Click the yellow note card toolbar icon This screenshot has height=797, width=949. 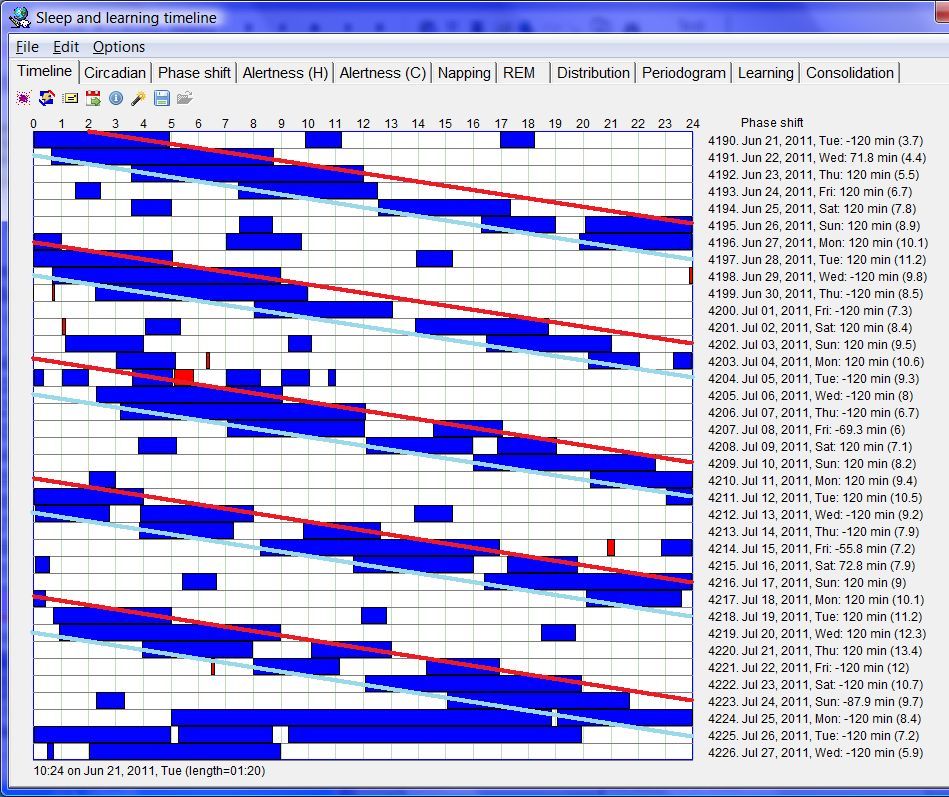70,98
